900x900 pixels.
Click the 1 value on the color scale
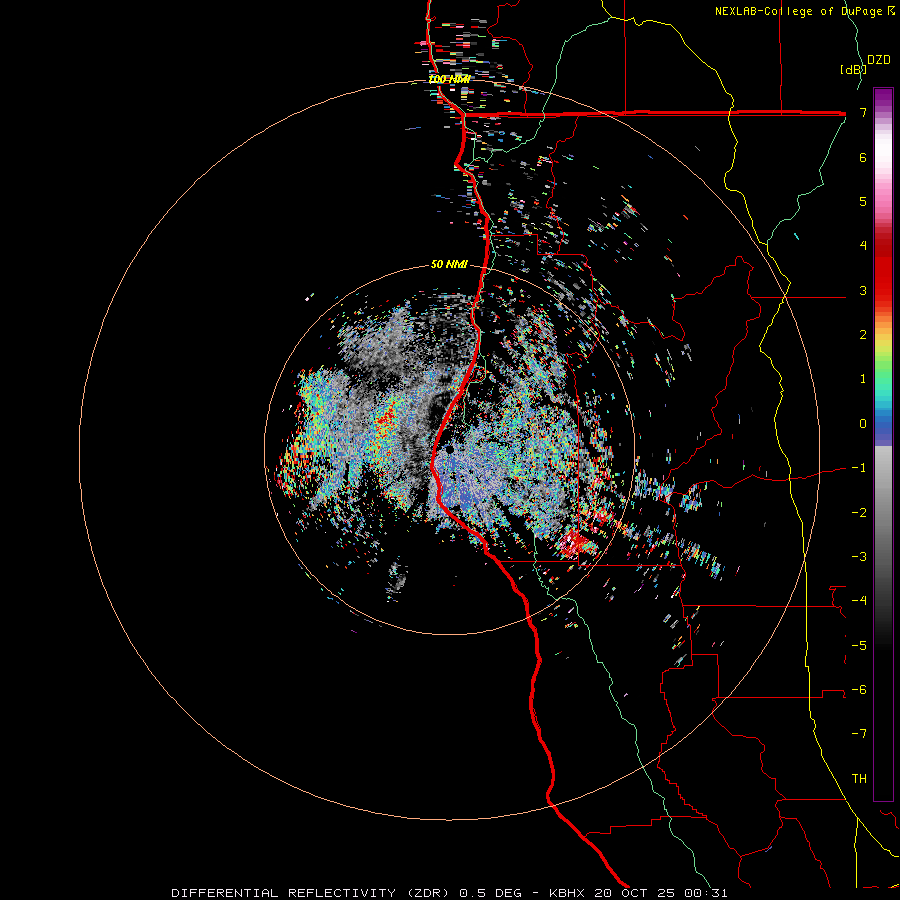click(863, 379)
